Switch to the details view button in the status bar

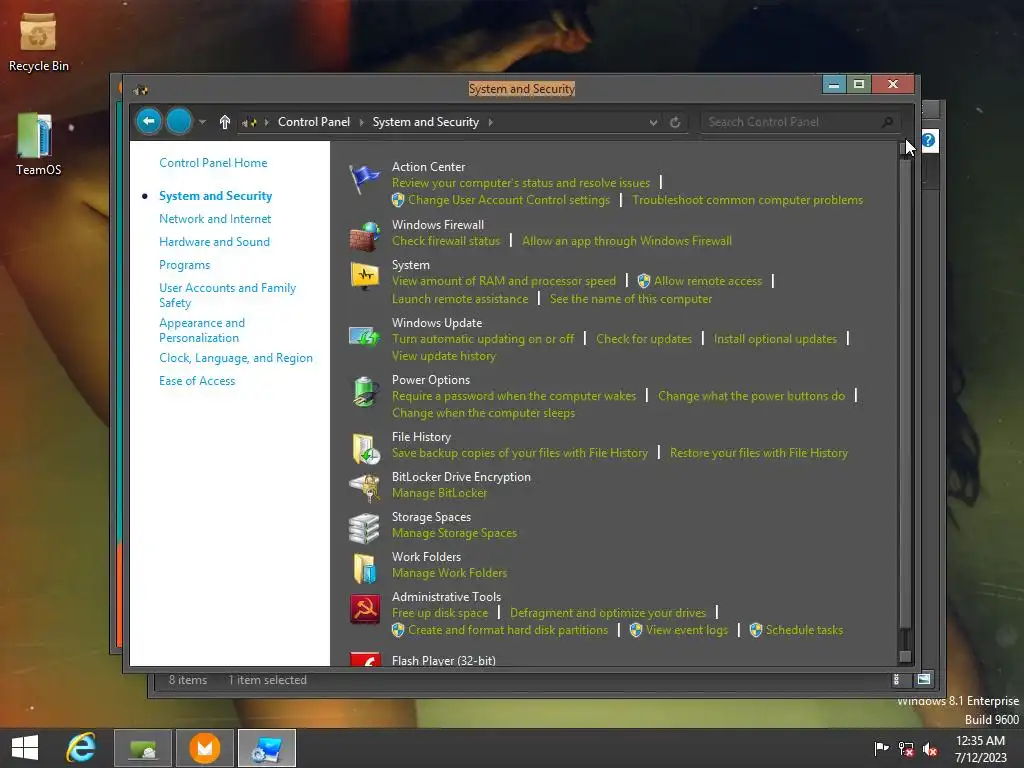(x=896, y=680)
